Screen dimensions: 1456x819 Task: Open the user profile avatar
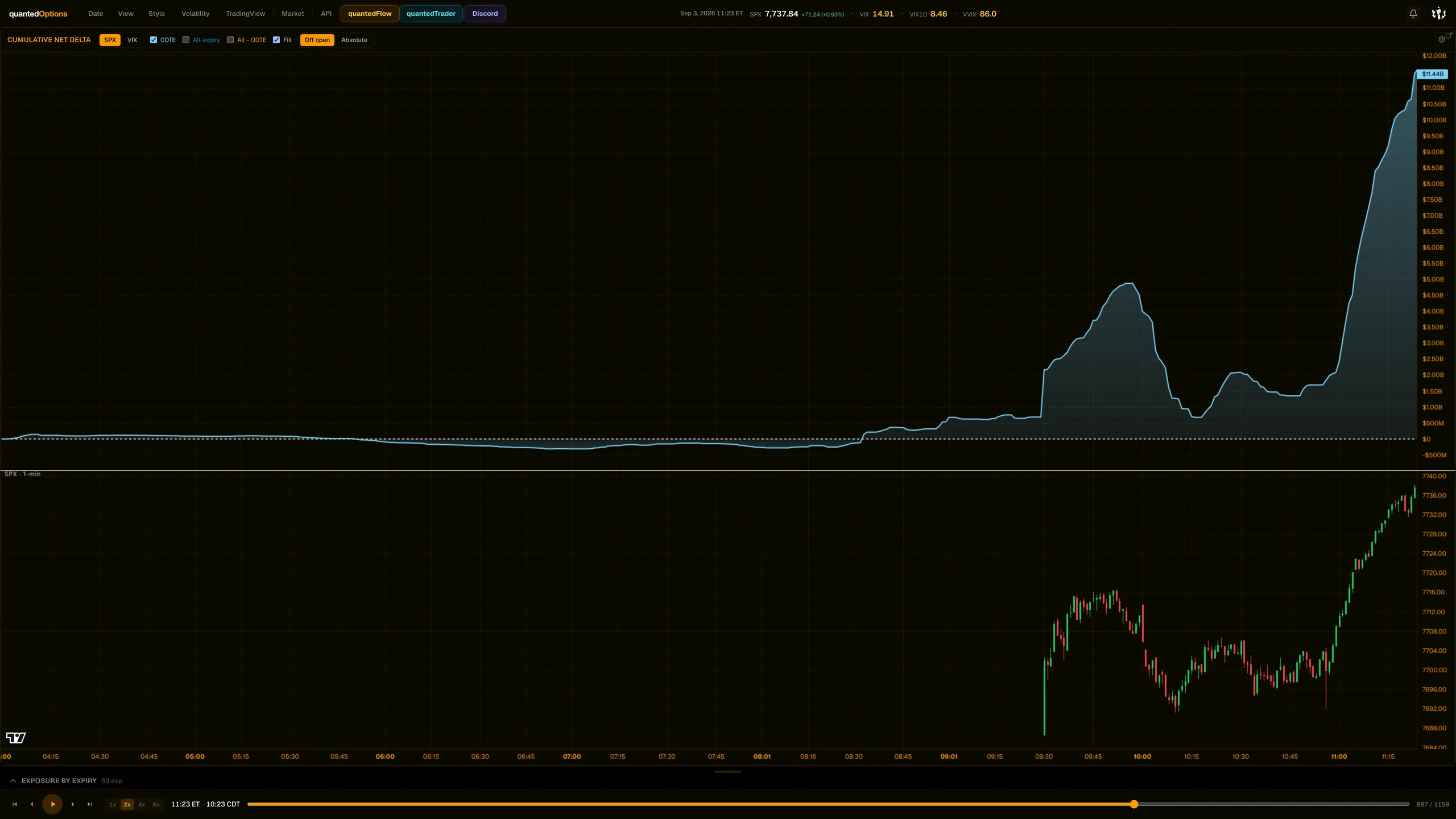coord(1438,14)
